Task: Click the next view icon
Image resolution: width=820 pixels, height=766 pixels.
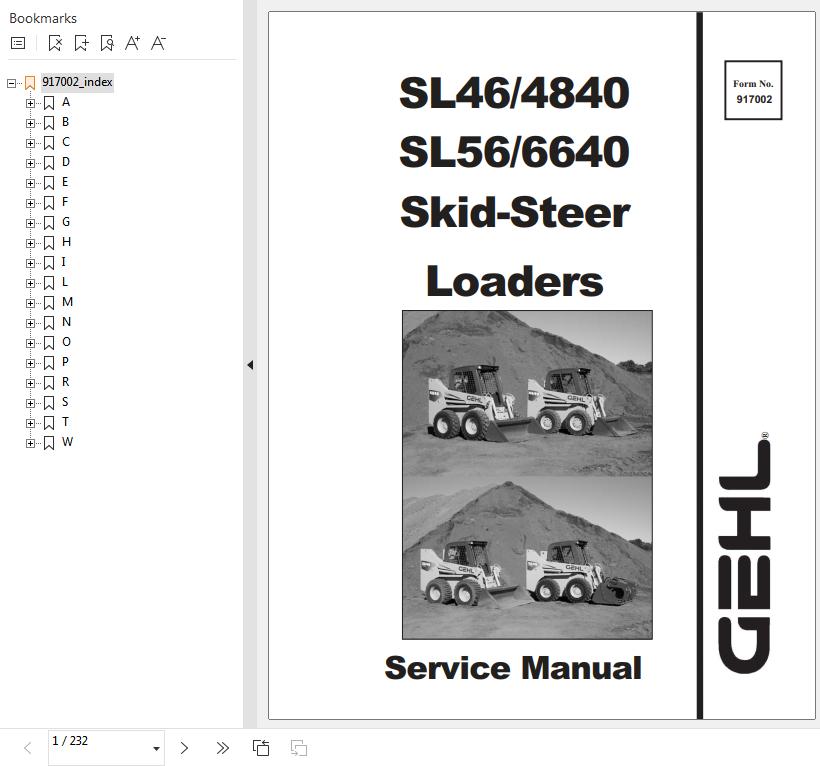Action: coord(299,748)
